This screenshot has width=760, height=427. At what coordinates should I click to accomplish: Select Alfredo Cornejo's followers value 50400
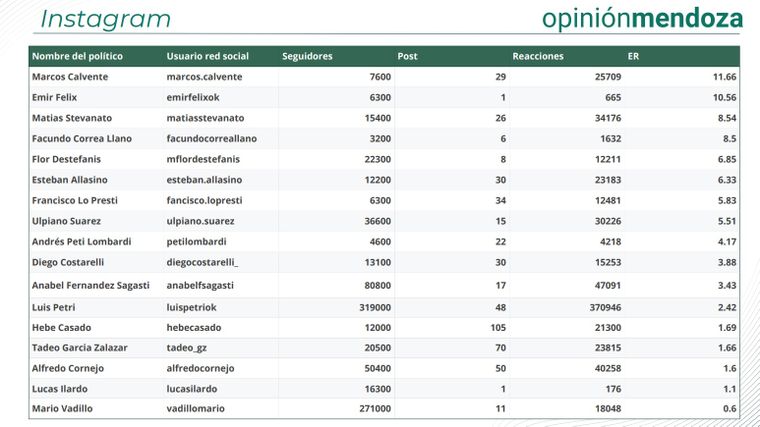[374, 368]
